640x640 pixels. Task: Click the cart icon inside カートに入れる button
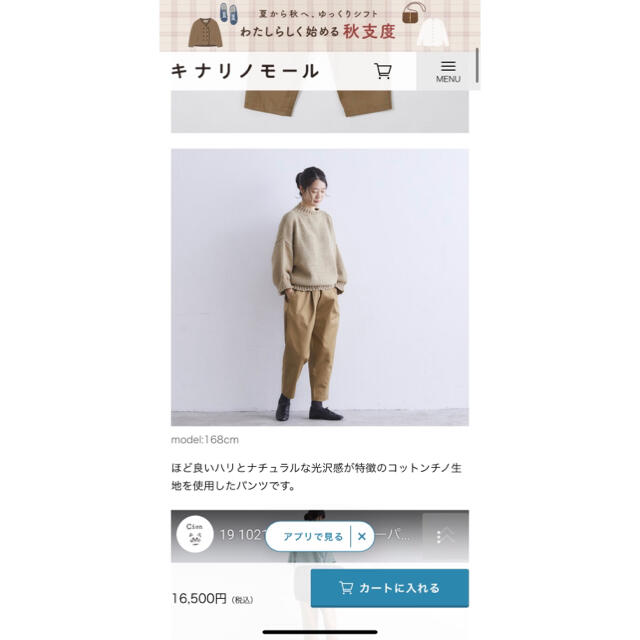coord(346,588)
